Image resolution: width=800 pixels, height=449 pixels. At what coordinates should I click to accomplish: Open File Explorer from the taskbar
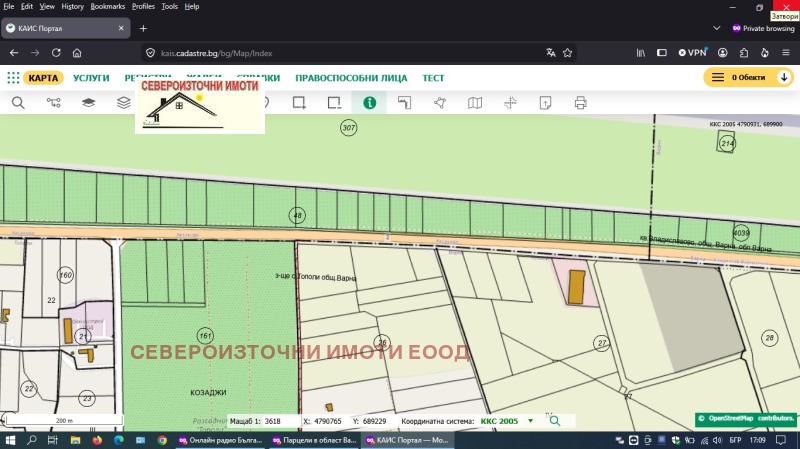coord(76,440)
